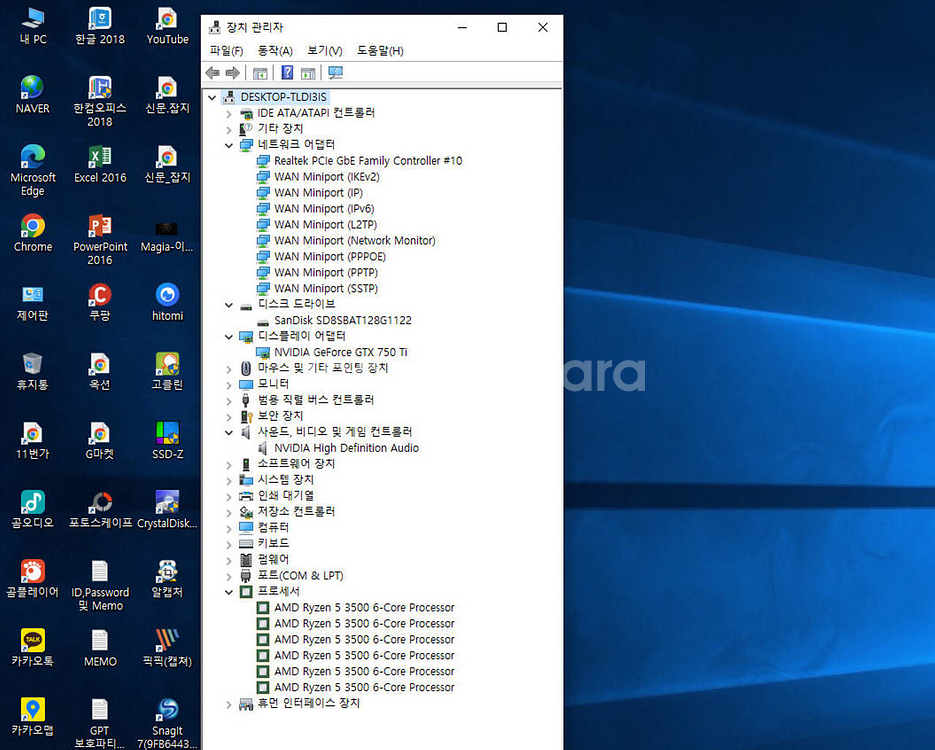Image resolution: width=935 pixels, height=750 pixels.
Task: Click the Microsoft Edge desktop icon
Action: pos(32,171)
